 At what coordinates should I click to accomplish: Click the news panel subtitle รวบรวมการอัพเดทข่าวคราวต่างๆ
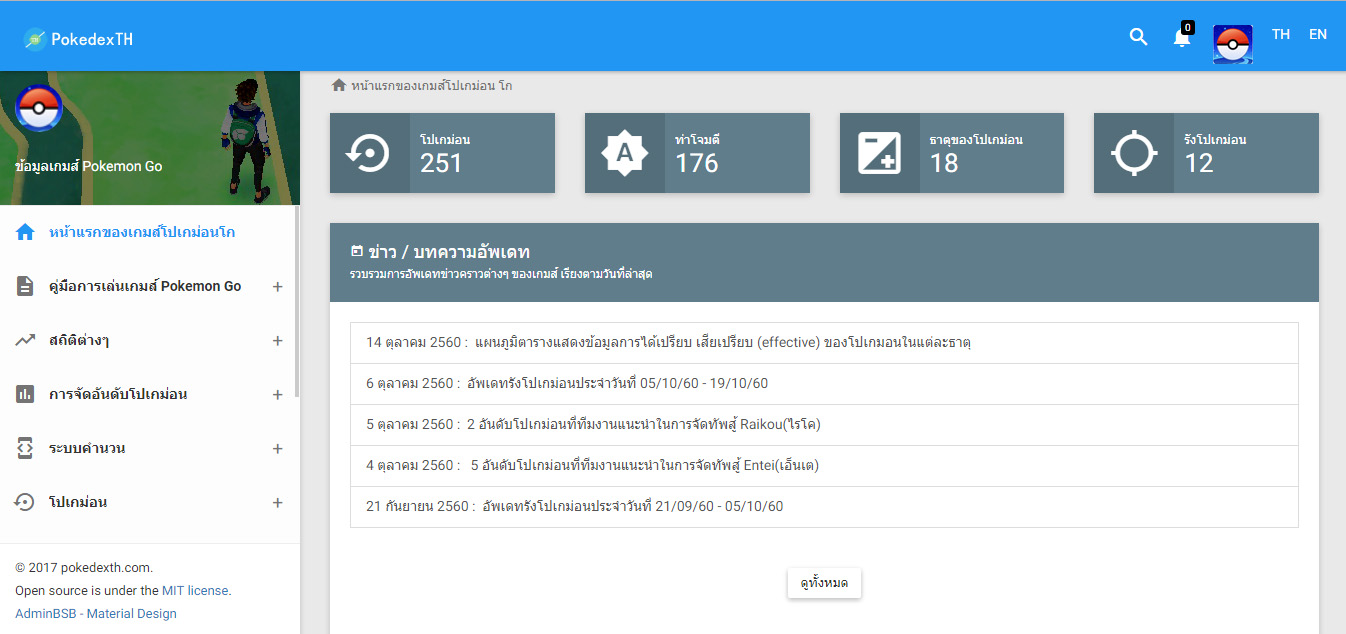click(x=501, y=274)
